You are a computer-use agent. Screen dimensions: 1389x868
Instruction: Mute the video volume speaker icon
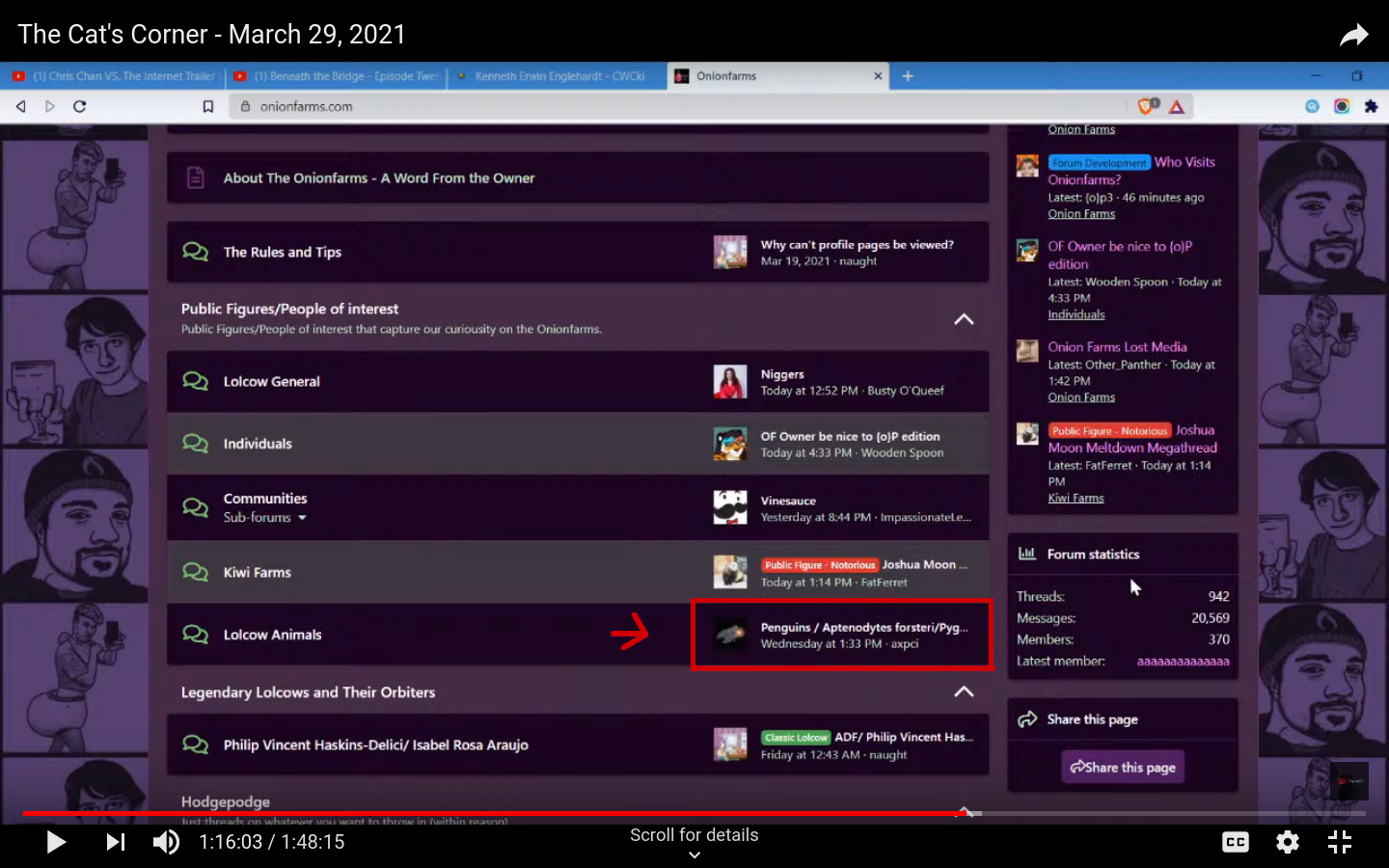click(166, 842)
